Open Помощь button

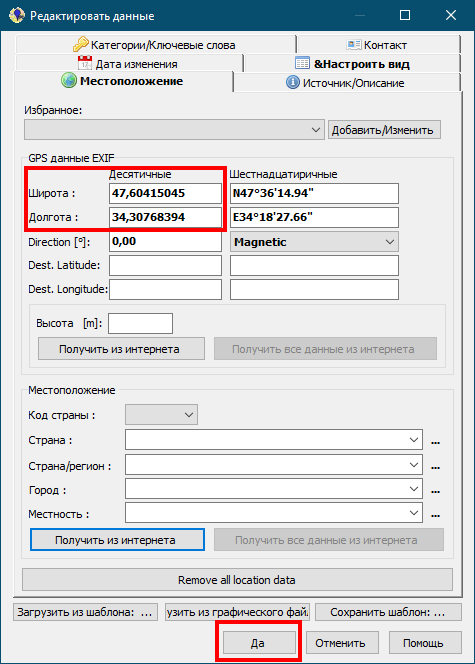[x=425, y=643]
